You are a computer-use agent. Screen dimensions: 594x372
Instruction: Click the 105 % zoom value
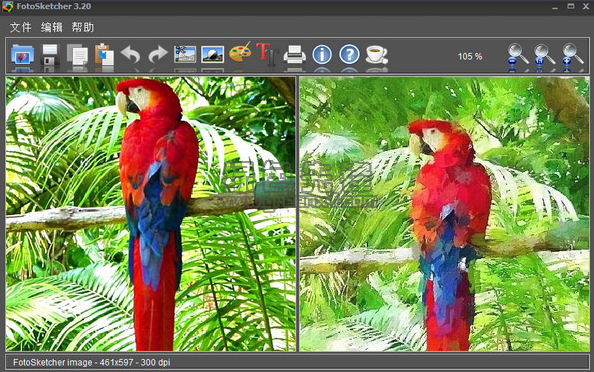470,56
